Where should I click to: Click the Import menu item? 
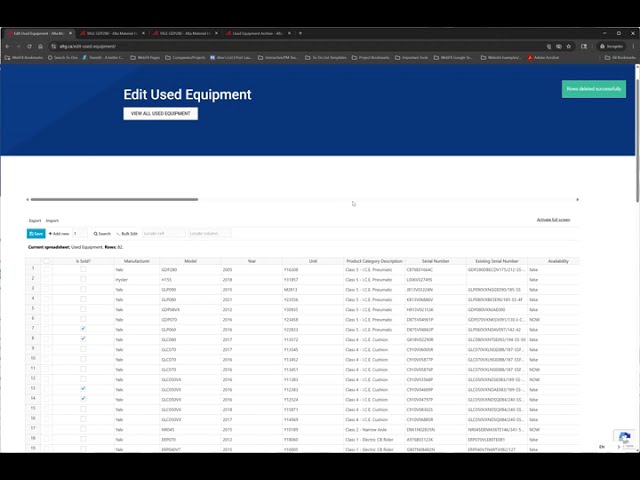tap(52, 221)
